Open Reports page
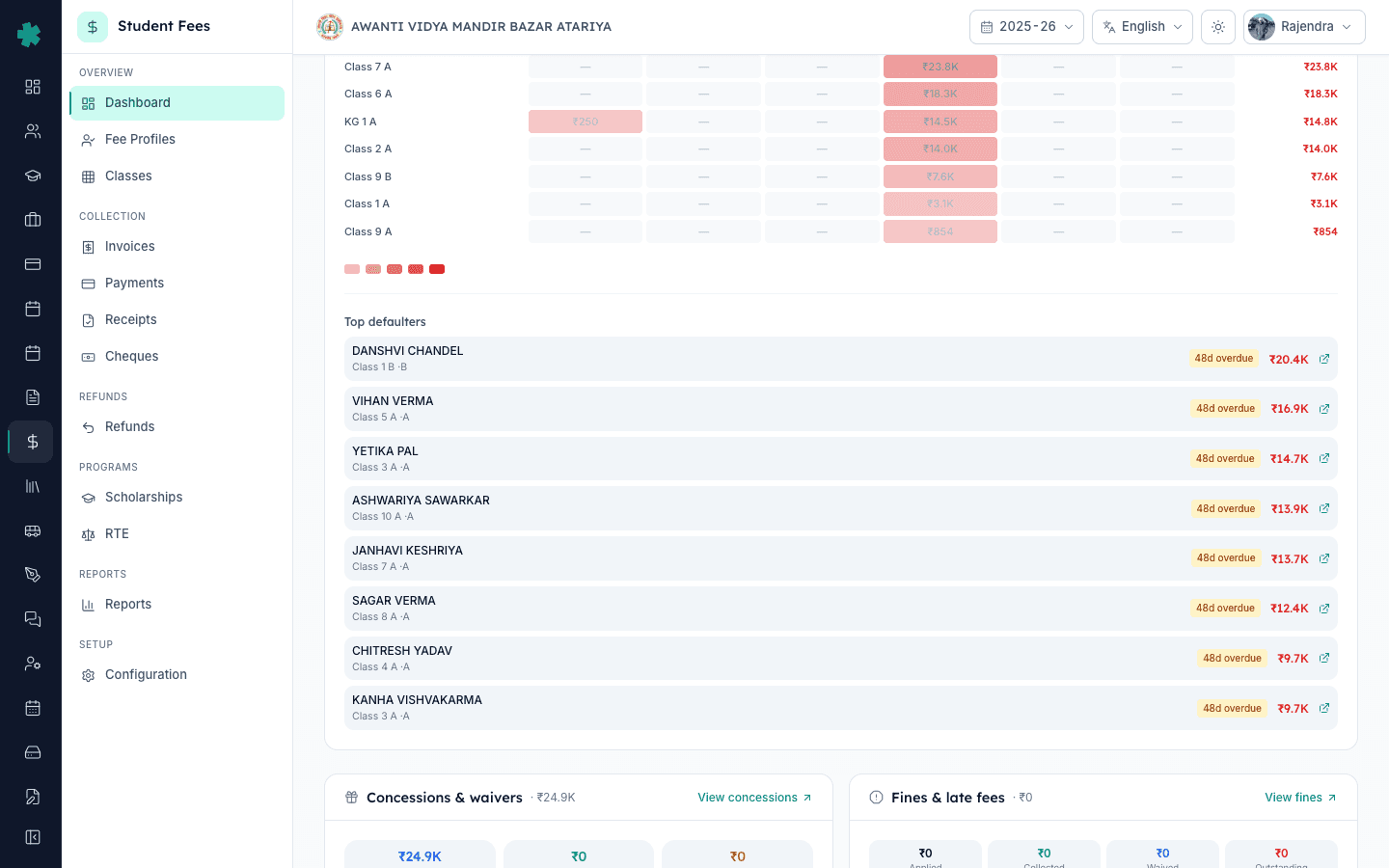 pyautogui.click(x=177, y=605)
